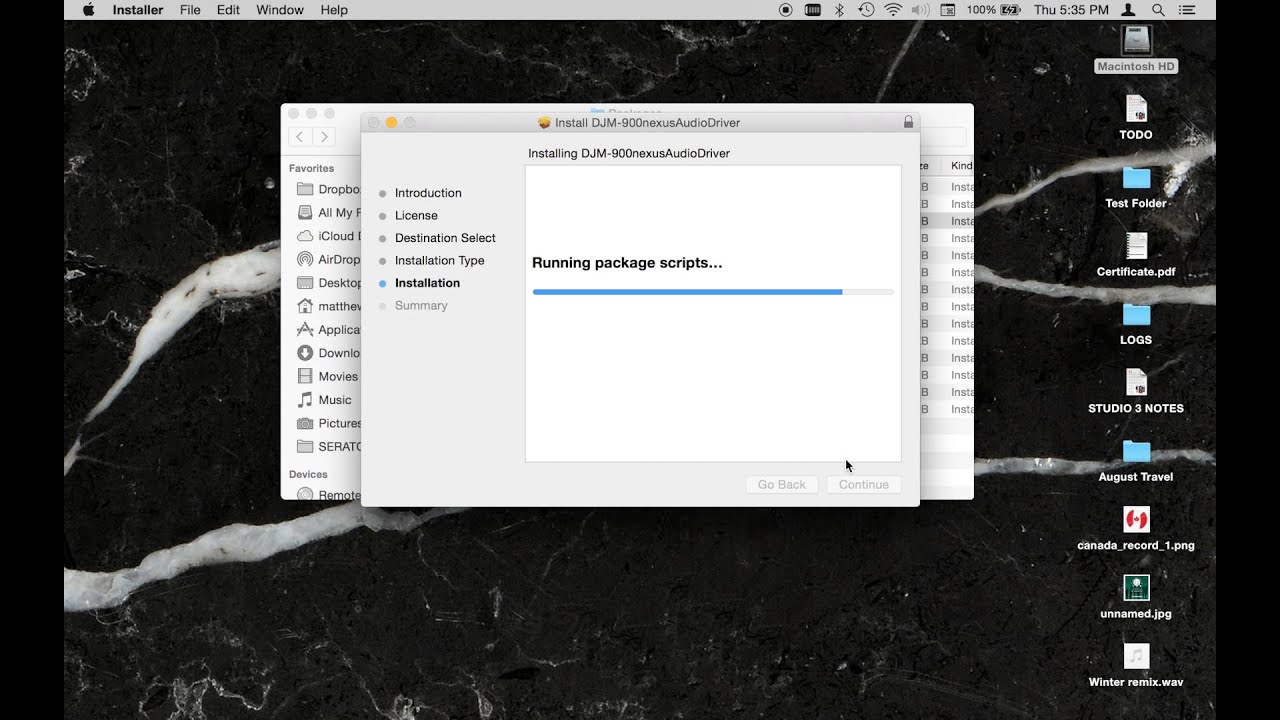Click the user account icon in menu bar
Screen dimensions: 1280x720
[1128, 10]
